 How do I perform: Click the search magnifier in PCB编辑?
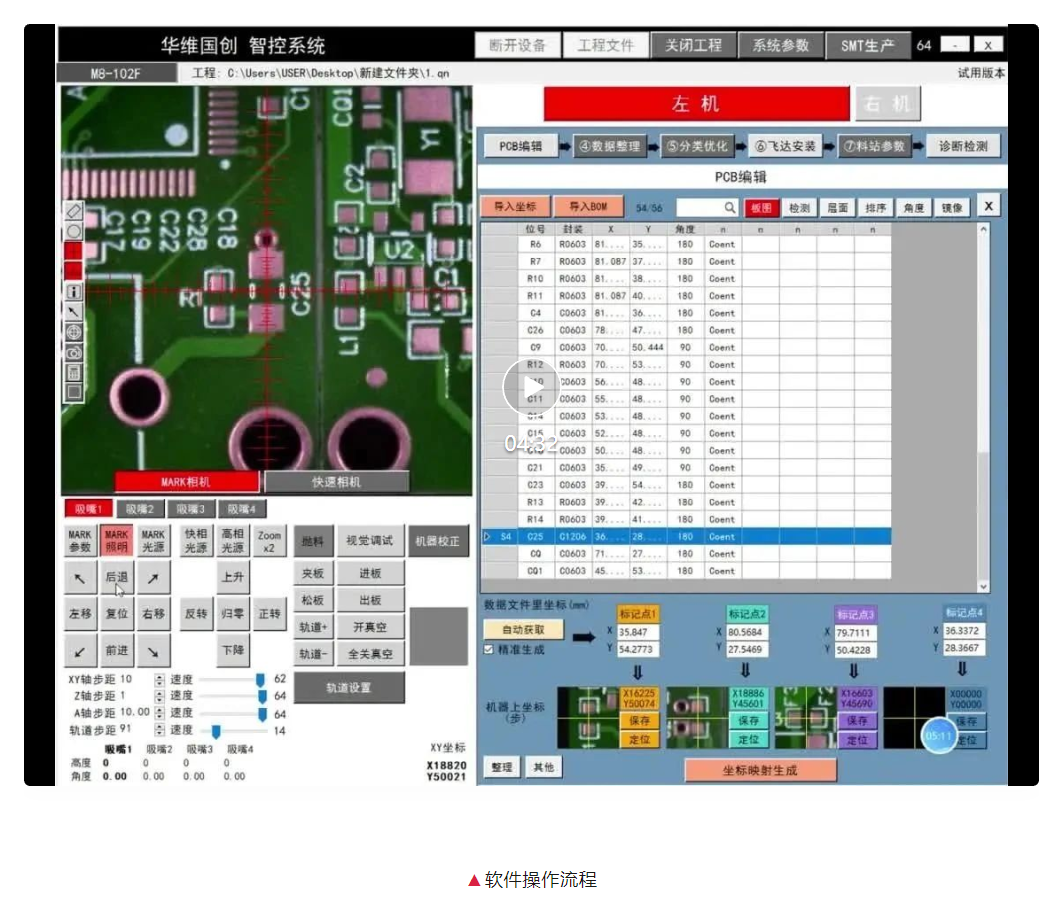(730, 207)
